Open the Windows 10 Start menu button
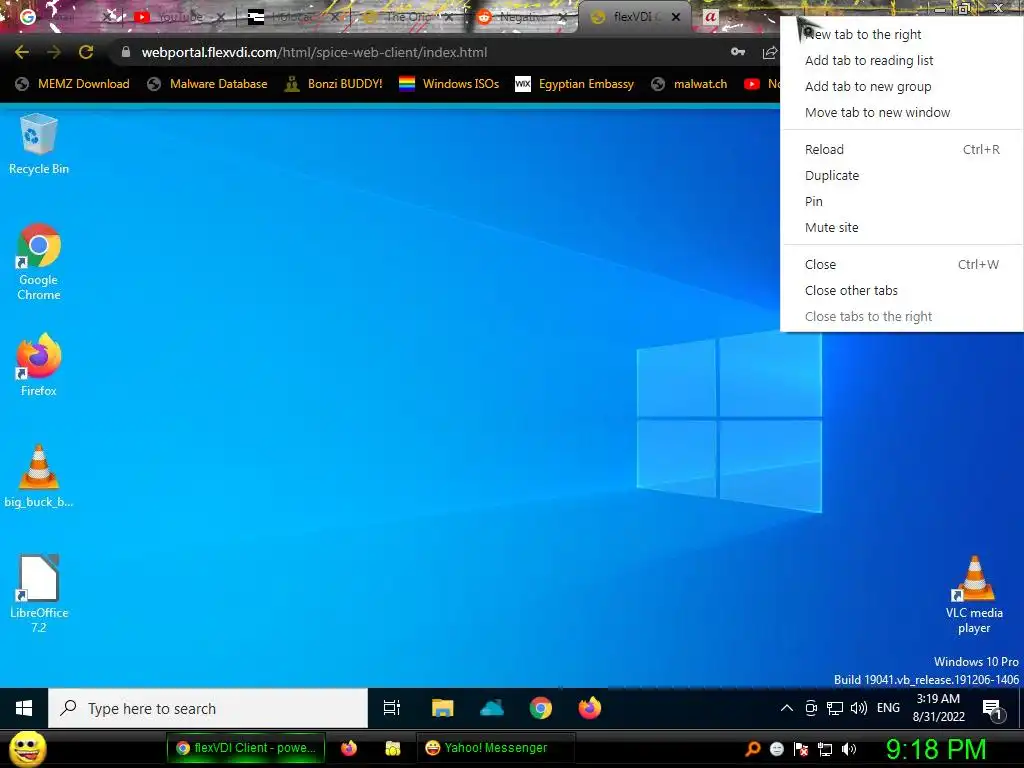The image size is (1024, 768). coord(24,708)
